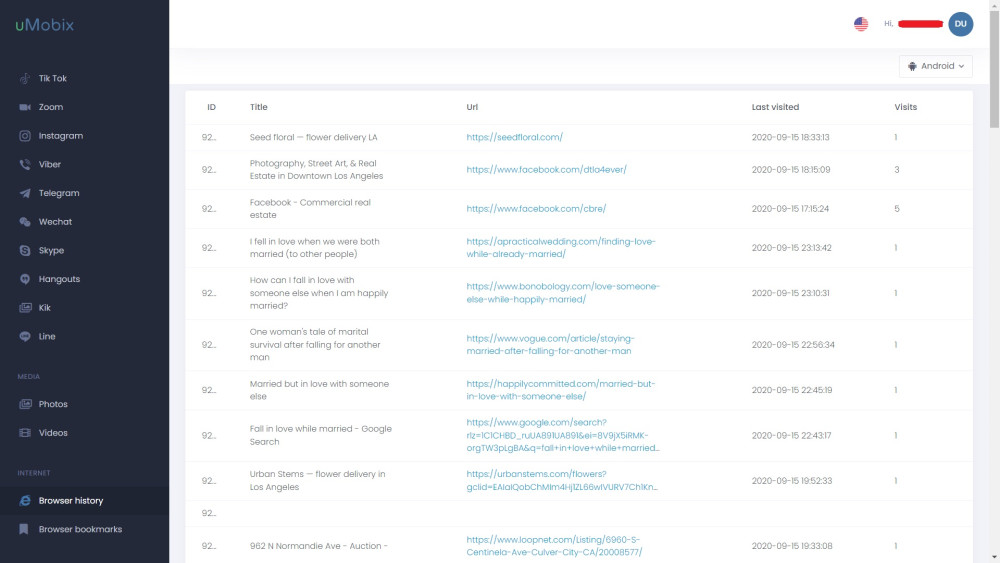The width and height of the screenshot is (1000, 563).
Task: Click the Viber phone icon
Action: coord(25,165)
